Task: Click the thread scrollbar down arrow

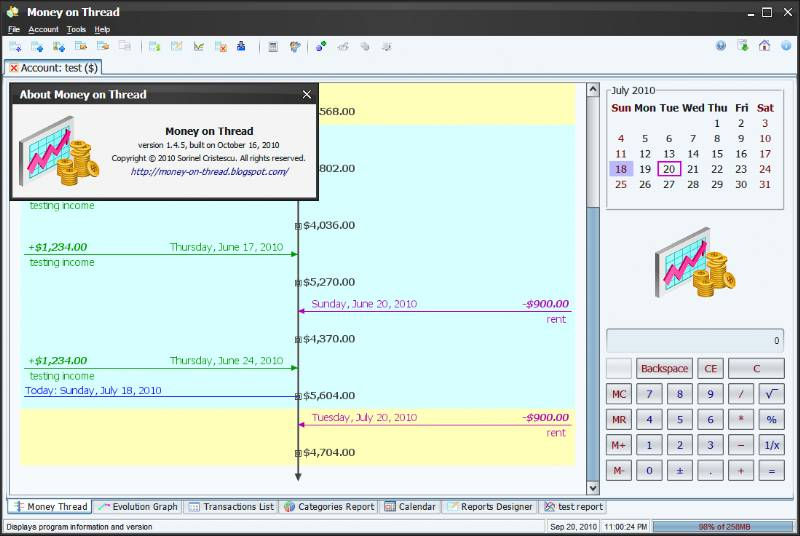Action: click(x=592, y=488)
